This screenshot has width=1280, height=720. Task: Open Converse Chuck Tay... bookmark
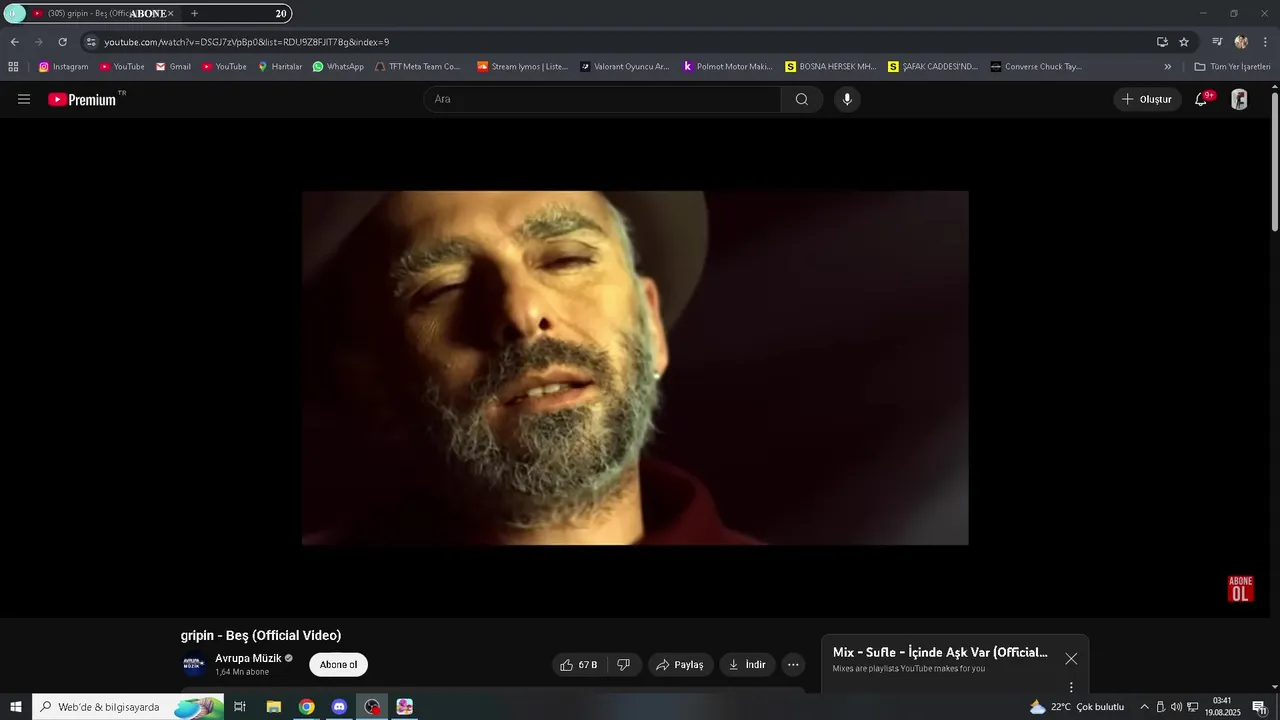[1036, 67]
